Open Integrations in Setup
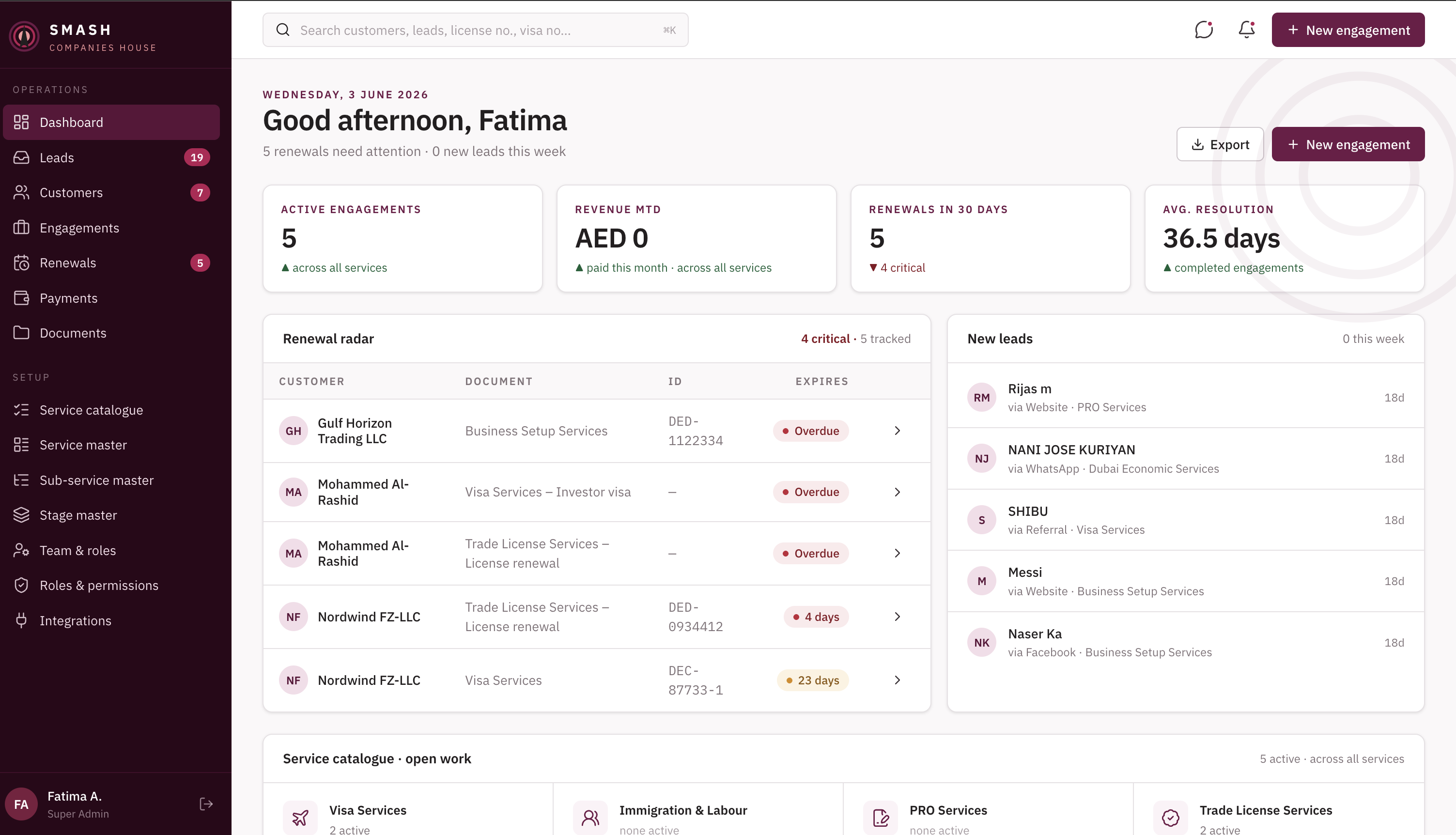This screenshot has width=1456, height=835. point(111,620)
